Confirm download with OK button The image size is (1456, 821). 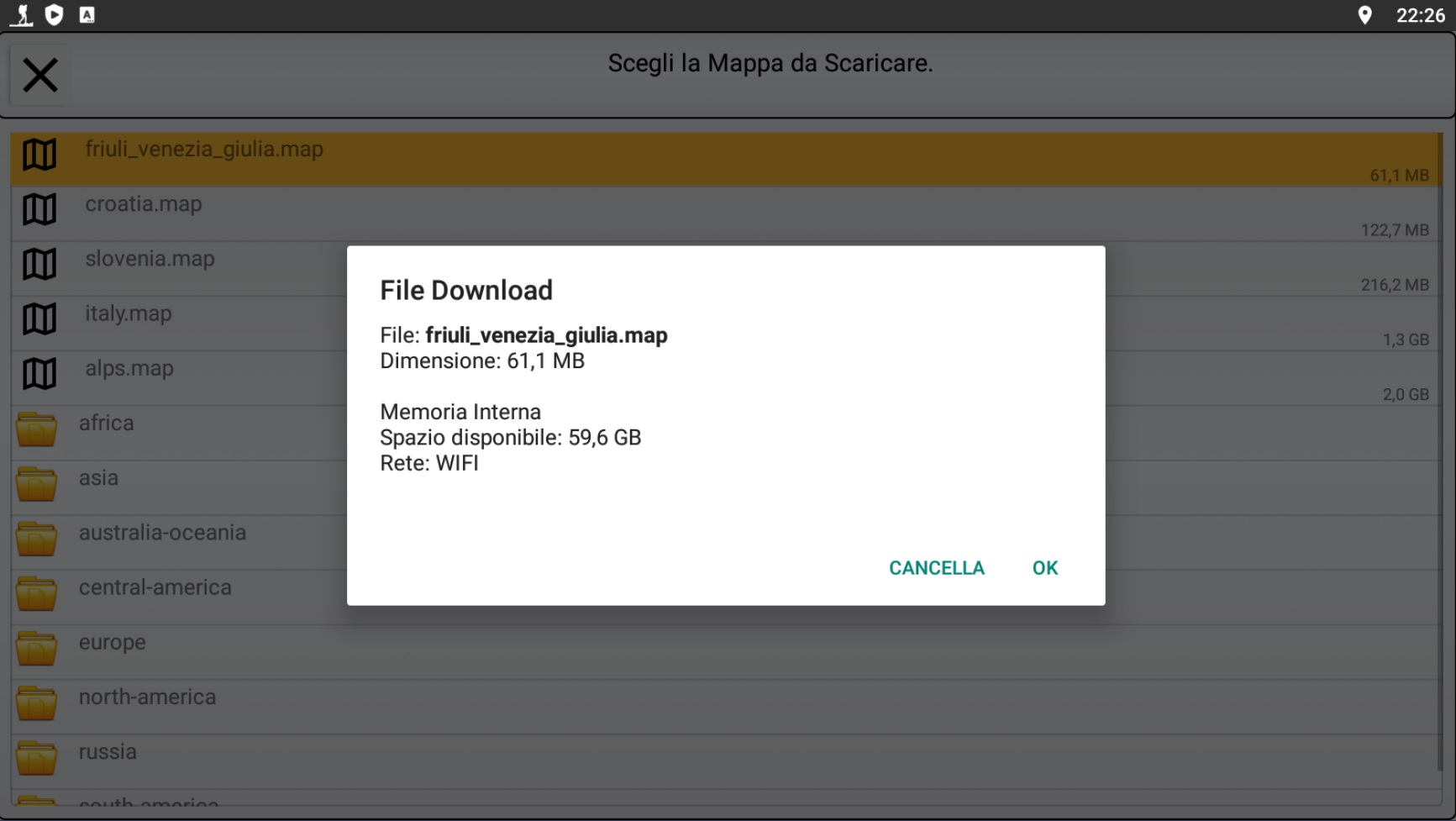[x=1044, y=568]
